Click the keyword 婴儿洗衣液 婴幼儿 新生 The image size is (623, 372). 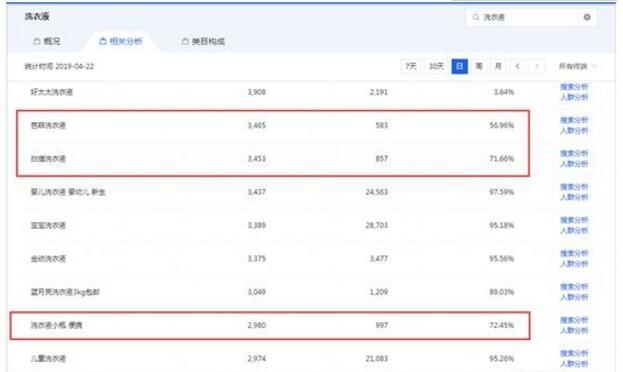pos(68,192)
